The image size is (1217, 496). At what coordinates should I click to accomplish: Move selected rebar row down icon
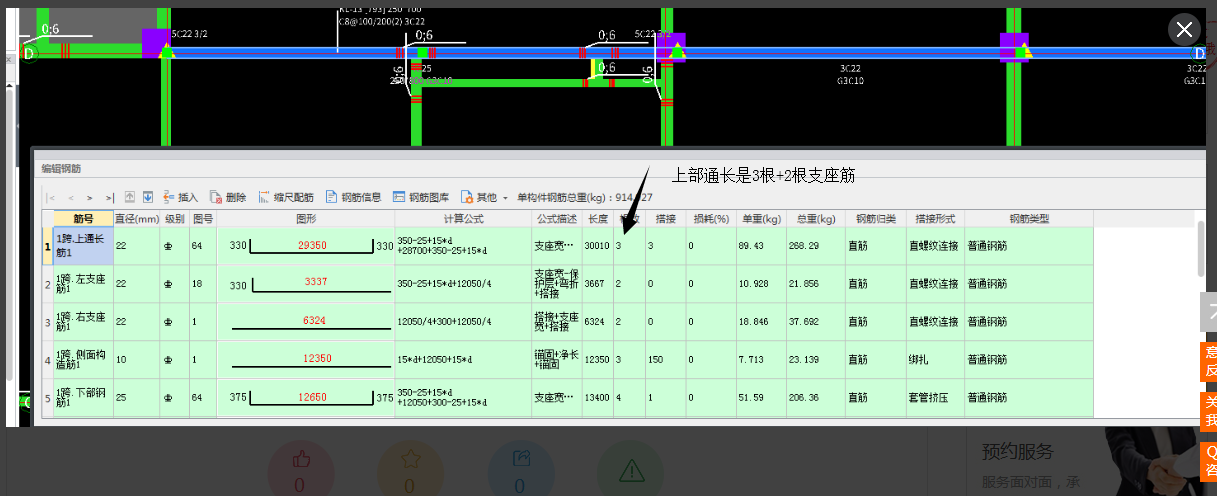147,197
